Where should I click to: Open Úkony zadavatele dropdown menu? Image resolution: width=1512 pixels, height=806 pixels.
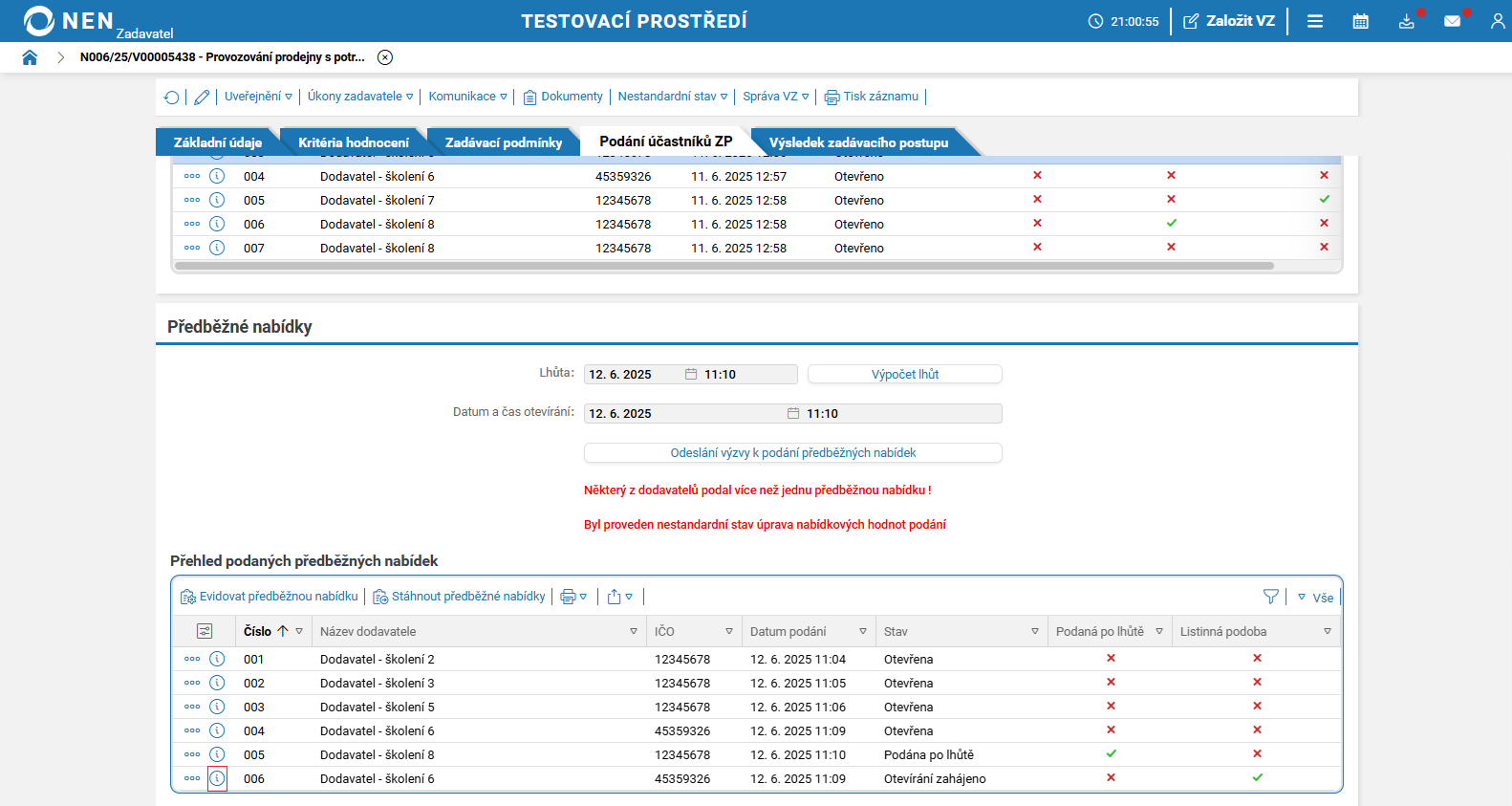coord(360,97)
